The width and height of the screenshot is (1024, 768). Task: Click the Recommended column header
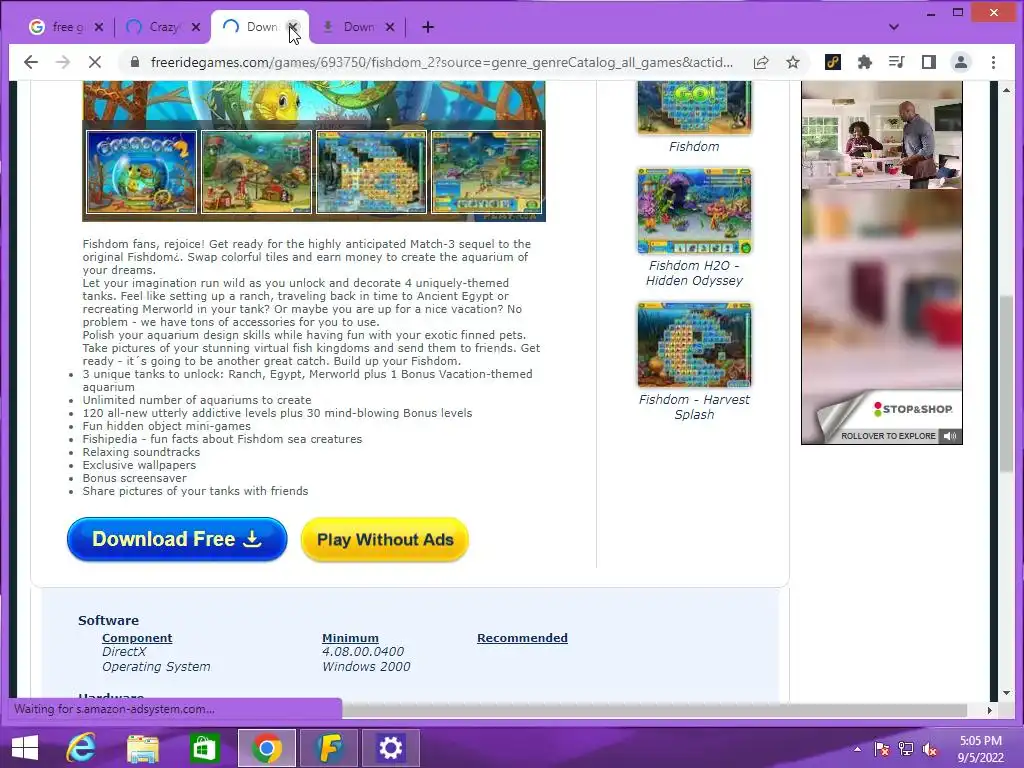click(x=522, y=638)
